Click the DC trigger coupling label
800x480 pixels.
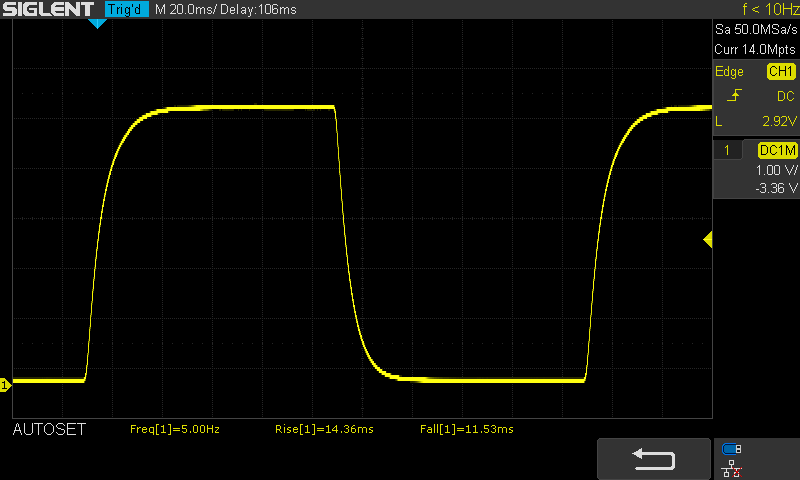click(x=786, y=96)
